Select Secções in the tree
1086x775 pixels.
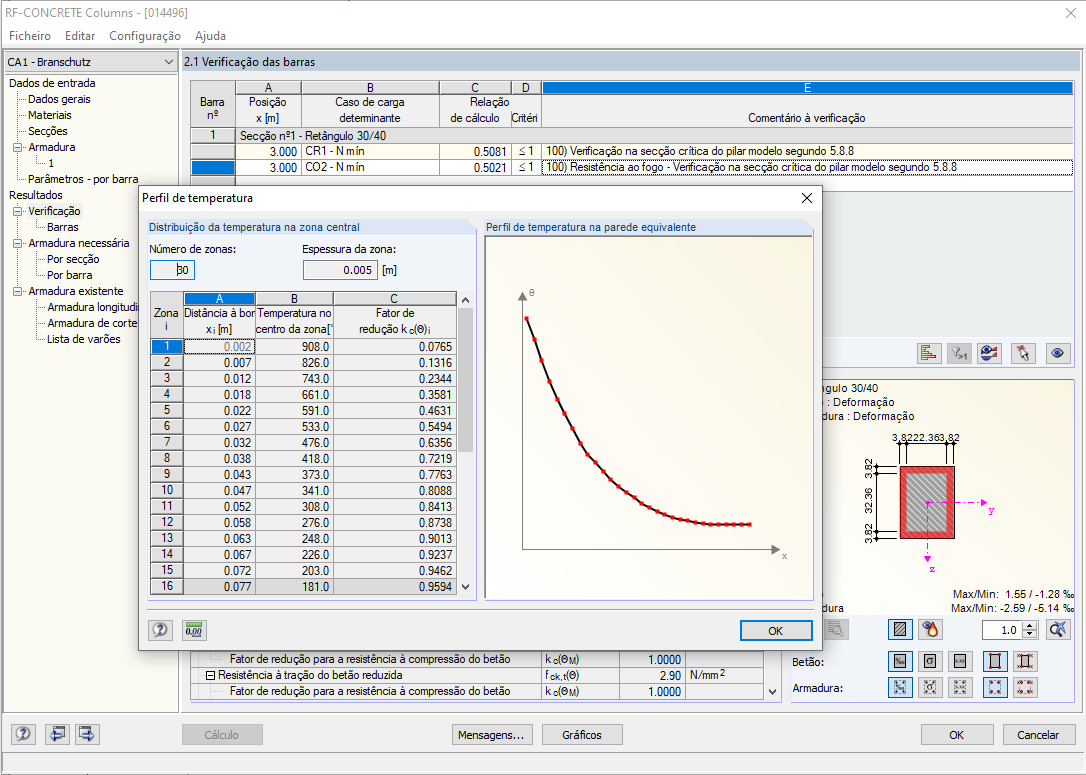tap(48, 131)
